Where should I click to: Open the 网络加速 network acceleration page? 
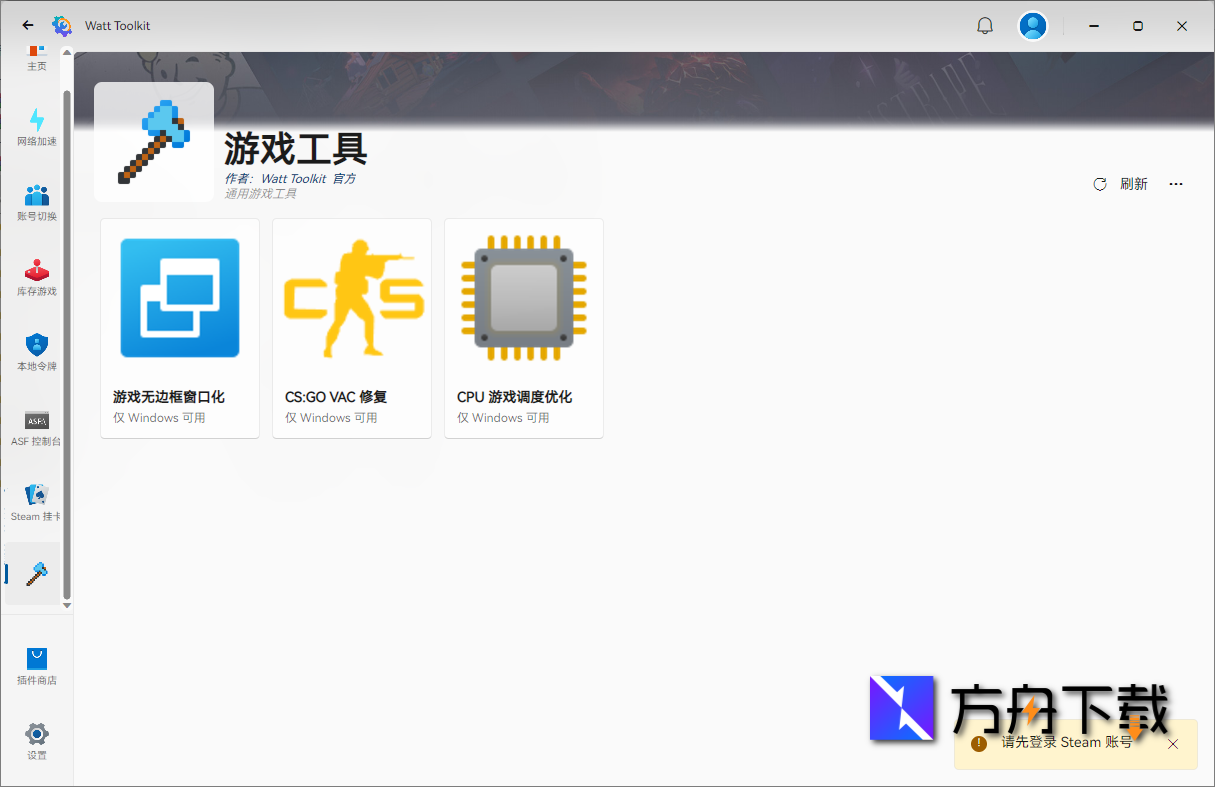(x=37, y=127)
